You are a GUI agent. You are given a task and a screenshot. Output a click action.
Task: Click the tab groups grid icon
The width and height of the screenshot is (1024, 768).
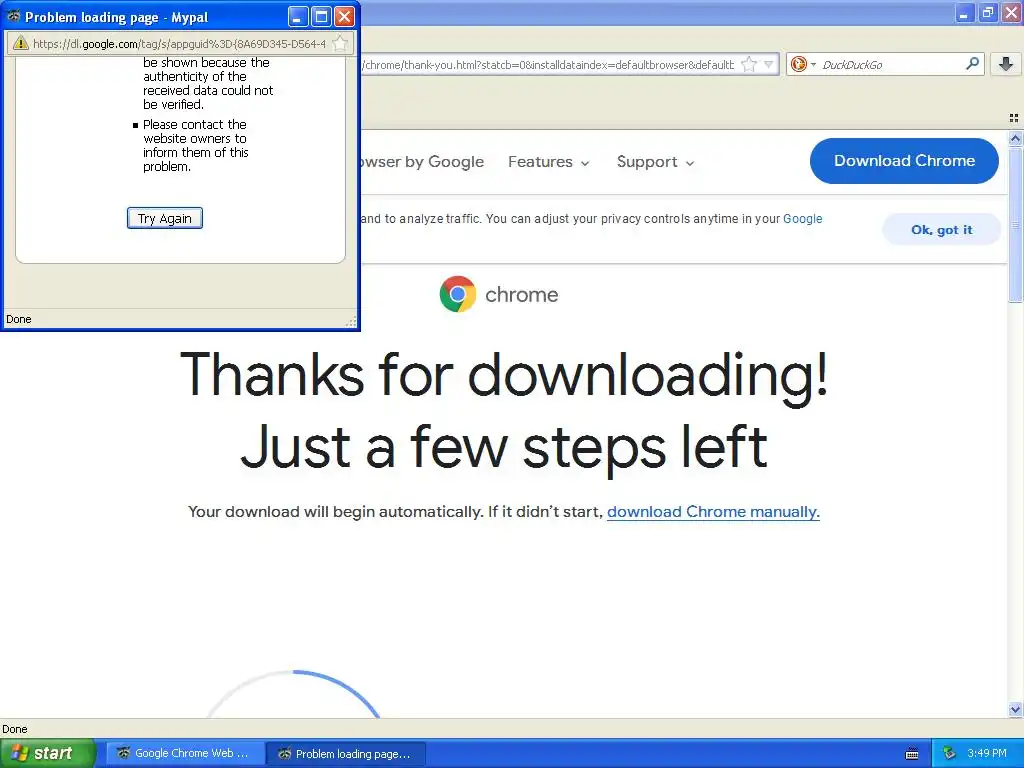click(x=1014, y=118)
